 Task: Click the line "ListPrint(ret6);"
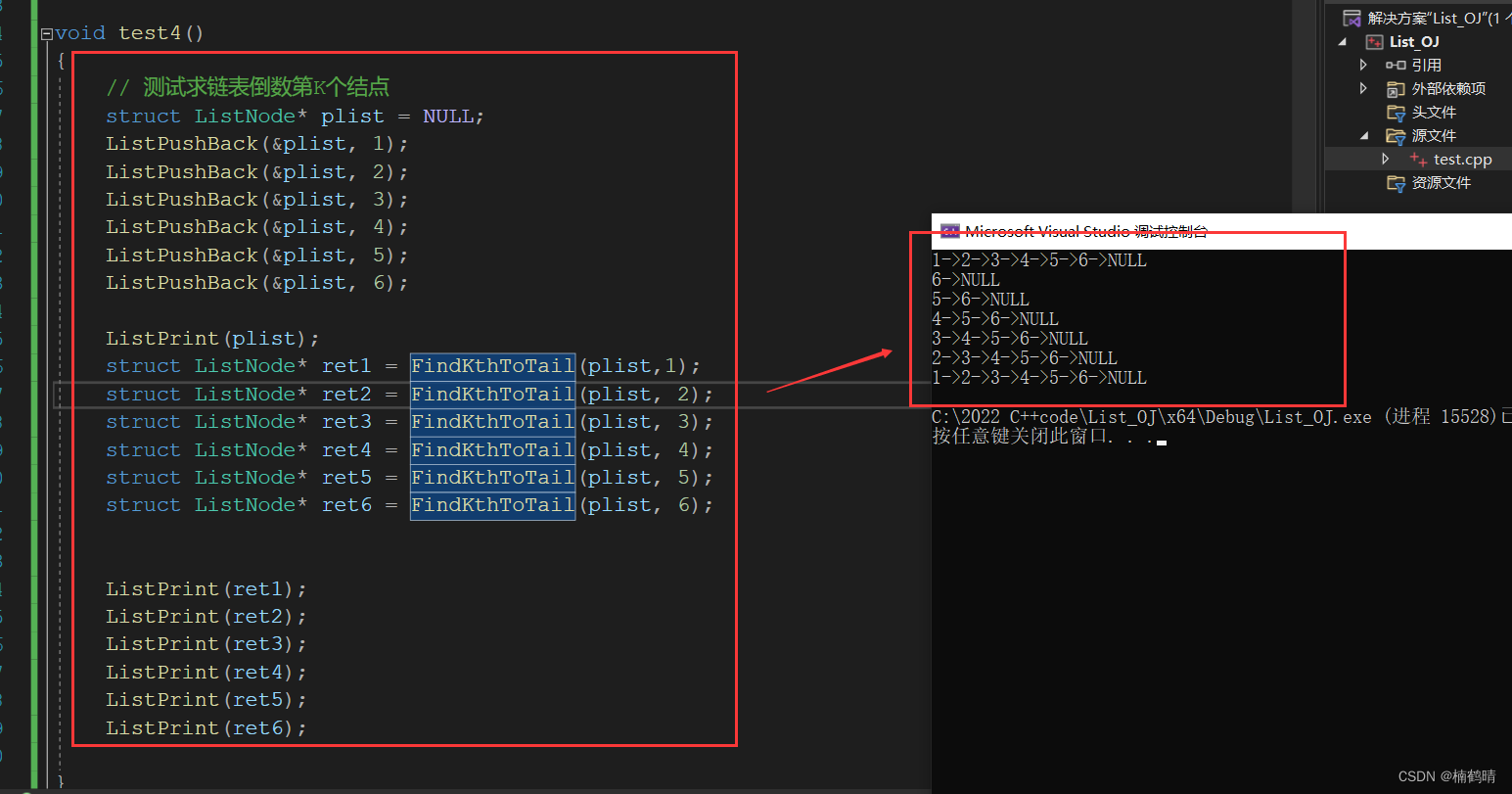pos(206,728)
